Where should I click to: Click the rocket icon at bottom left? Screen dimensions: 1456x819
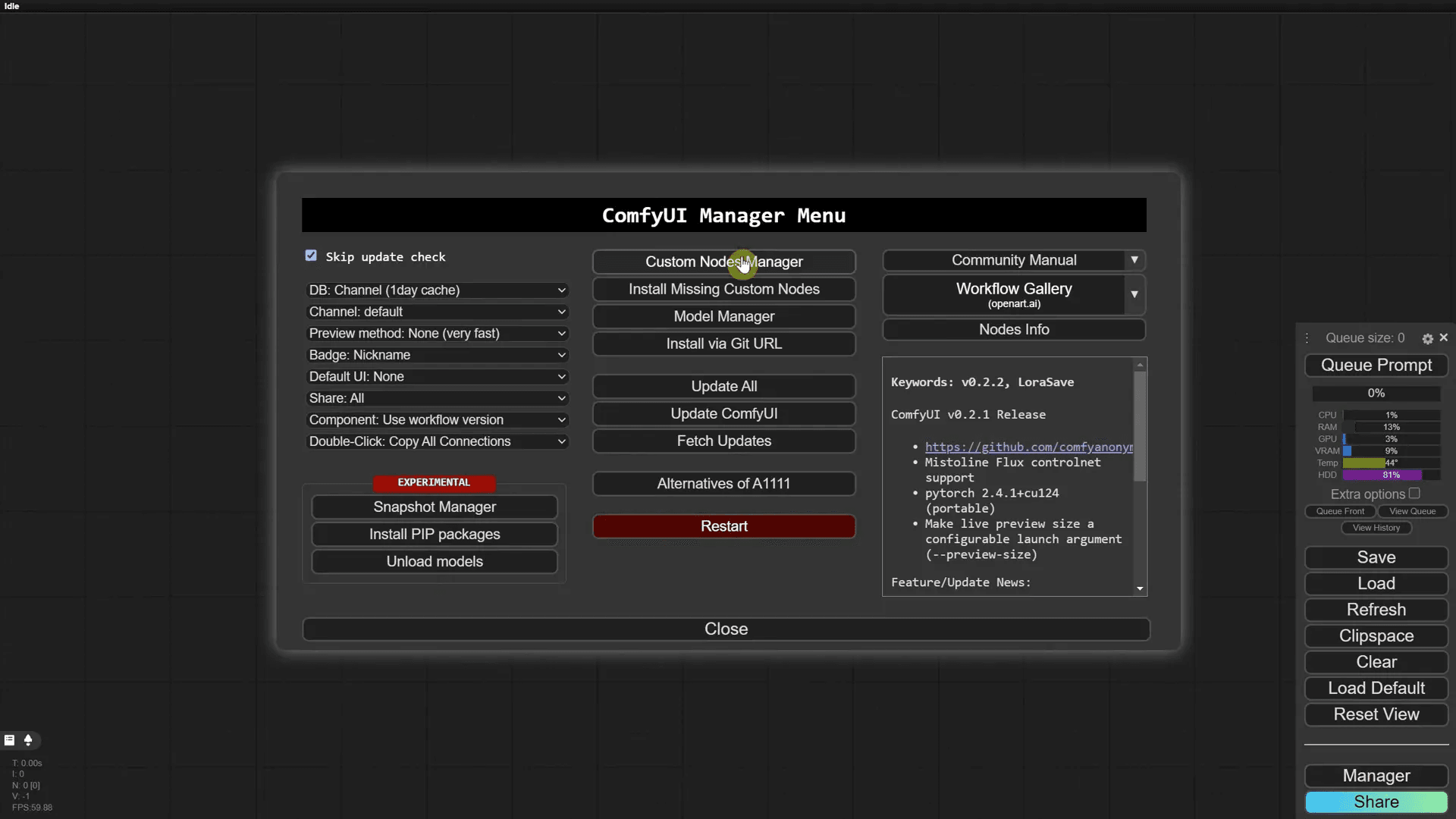coord(28,740)
